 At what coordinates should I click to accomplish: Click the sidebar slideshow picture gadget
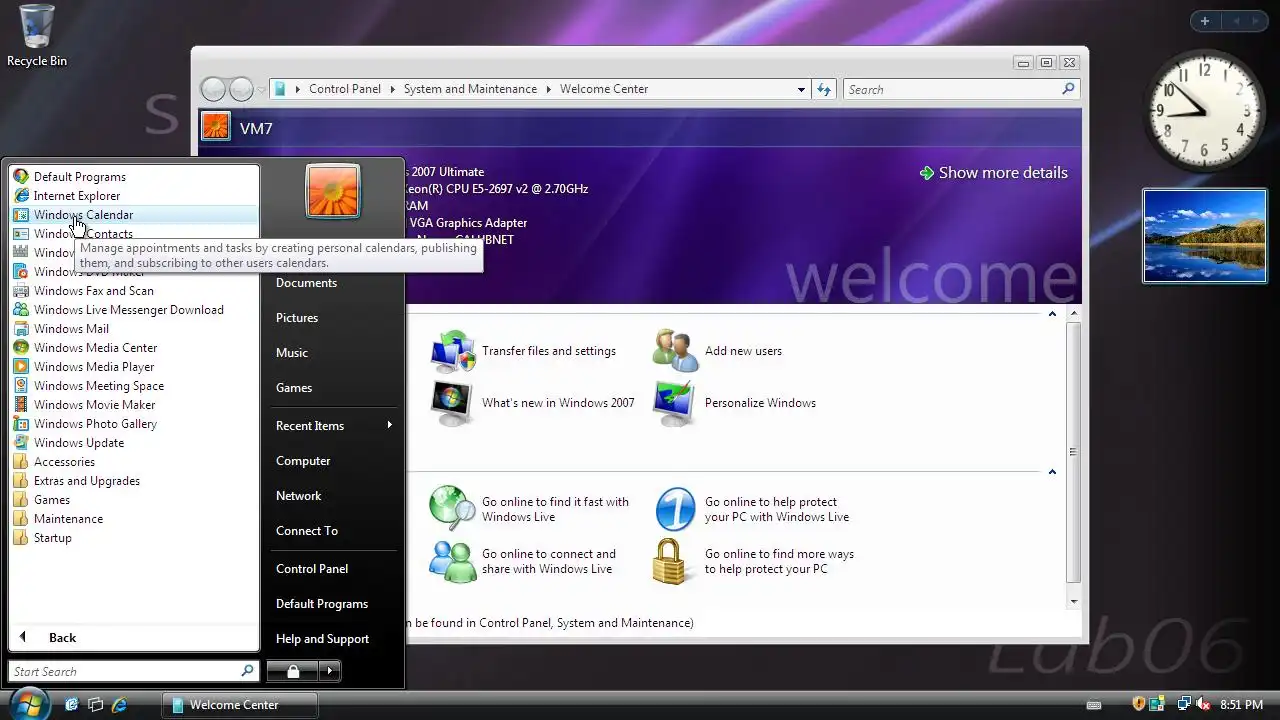coord(1205,236)
